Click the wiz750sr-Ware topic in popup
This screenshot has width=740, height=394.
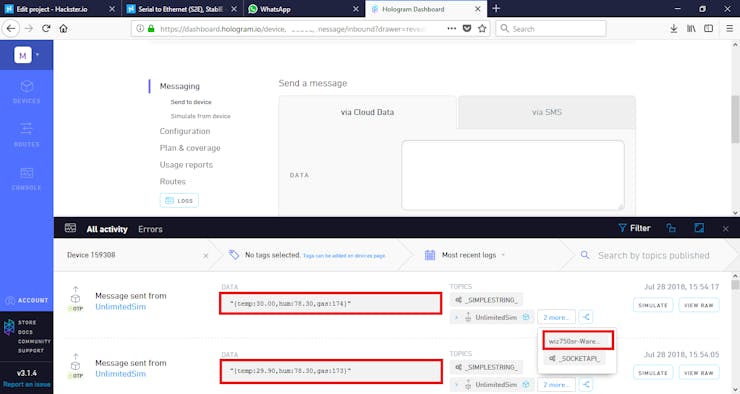(578, 341)
